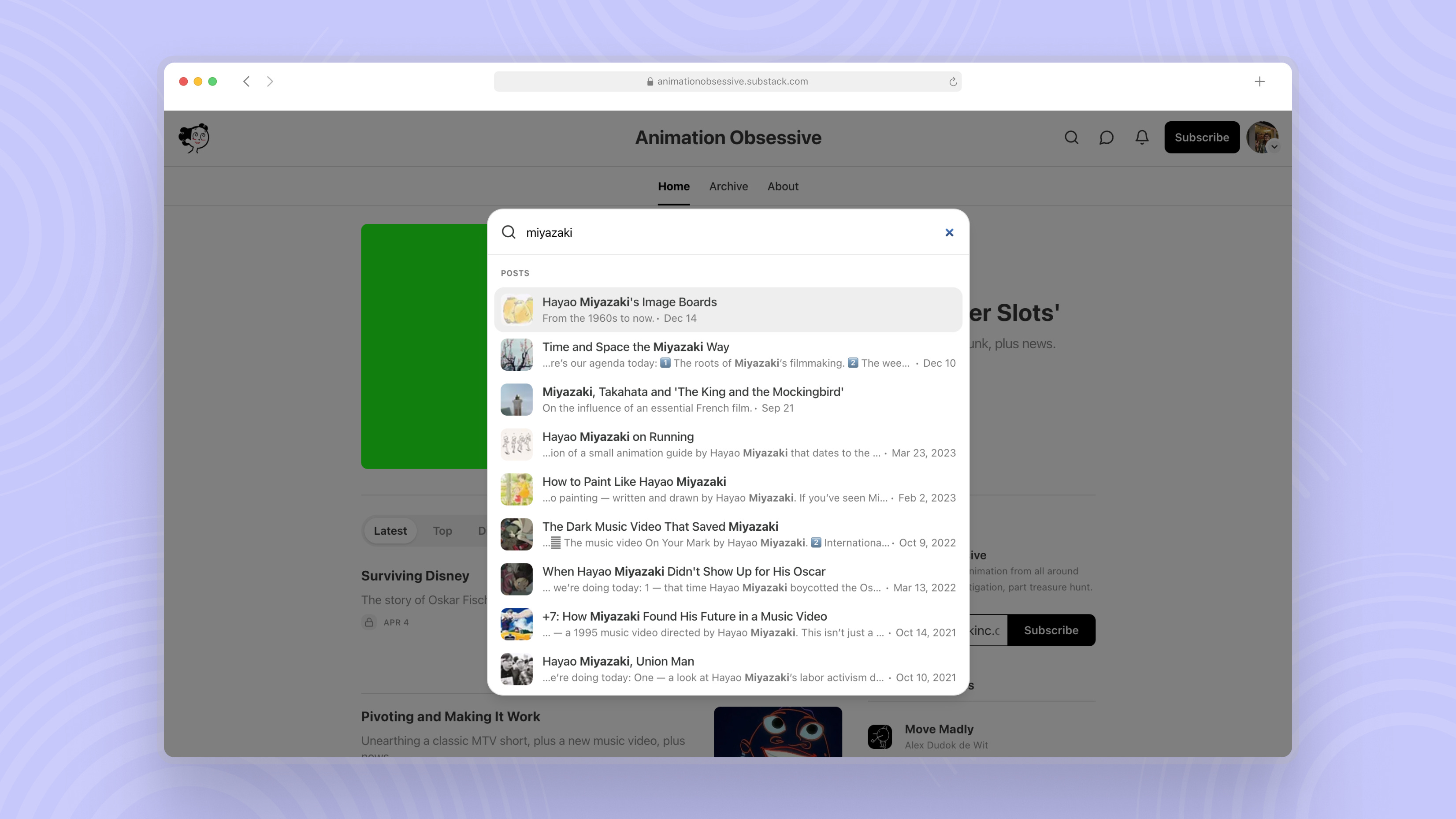Switch to the About tab
The height and width of the screenshot is (819, 1456).
pos(782,186)
